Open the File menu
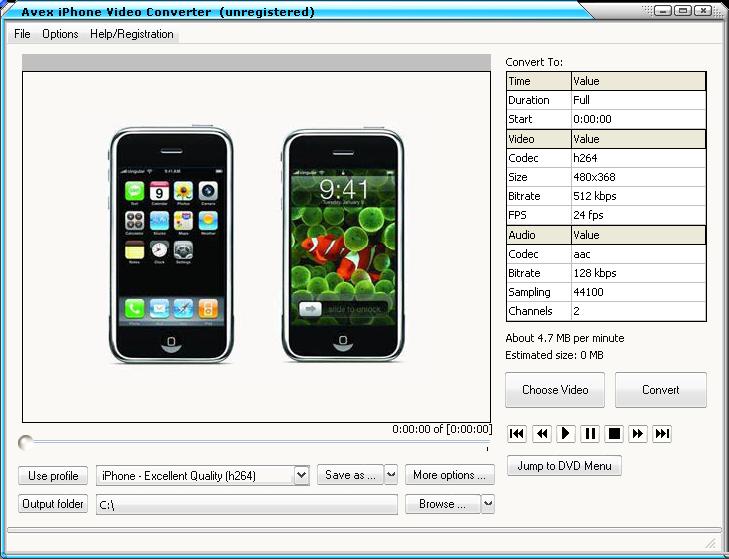Image resolution: width=729 pixels, height=559 pixels. pos(22,34)
